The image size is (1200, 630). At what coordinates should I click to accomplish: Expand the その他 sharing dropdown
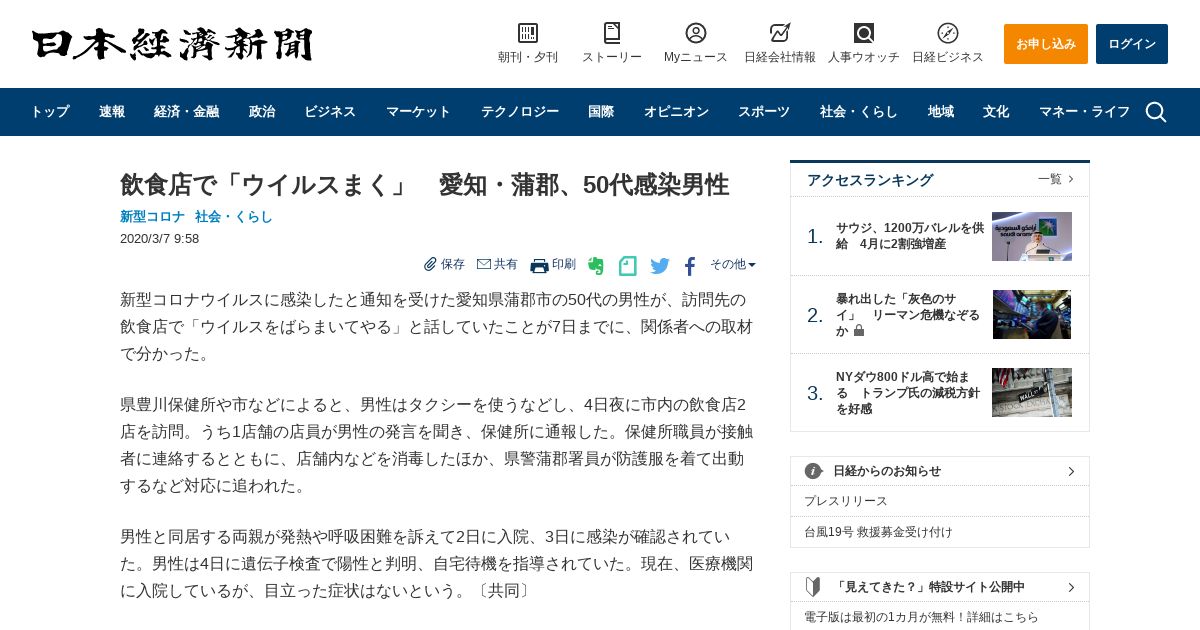[x=733, y=264]
